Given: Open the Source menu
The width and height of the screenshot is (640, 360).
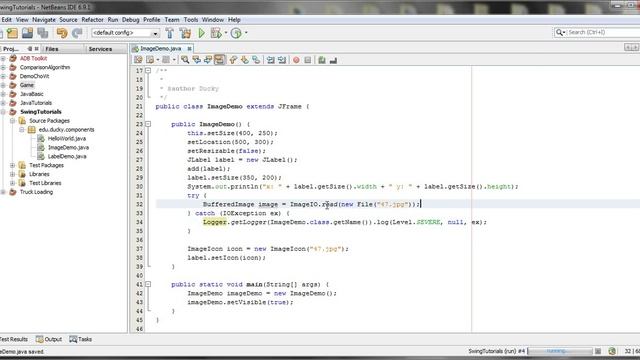Looking at the screenshot, I should (x=68, y=20).
